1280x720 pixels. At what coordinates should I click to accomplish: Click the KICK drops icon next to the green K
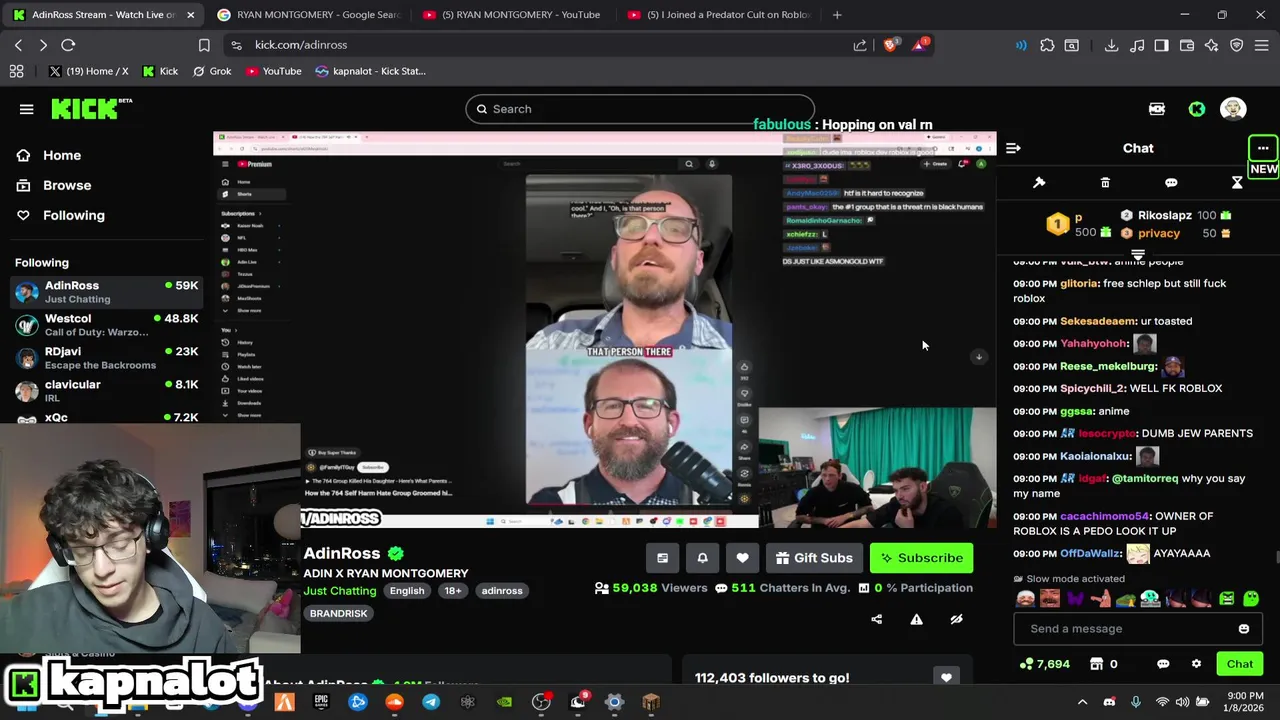coord(1157,109)
